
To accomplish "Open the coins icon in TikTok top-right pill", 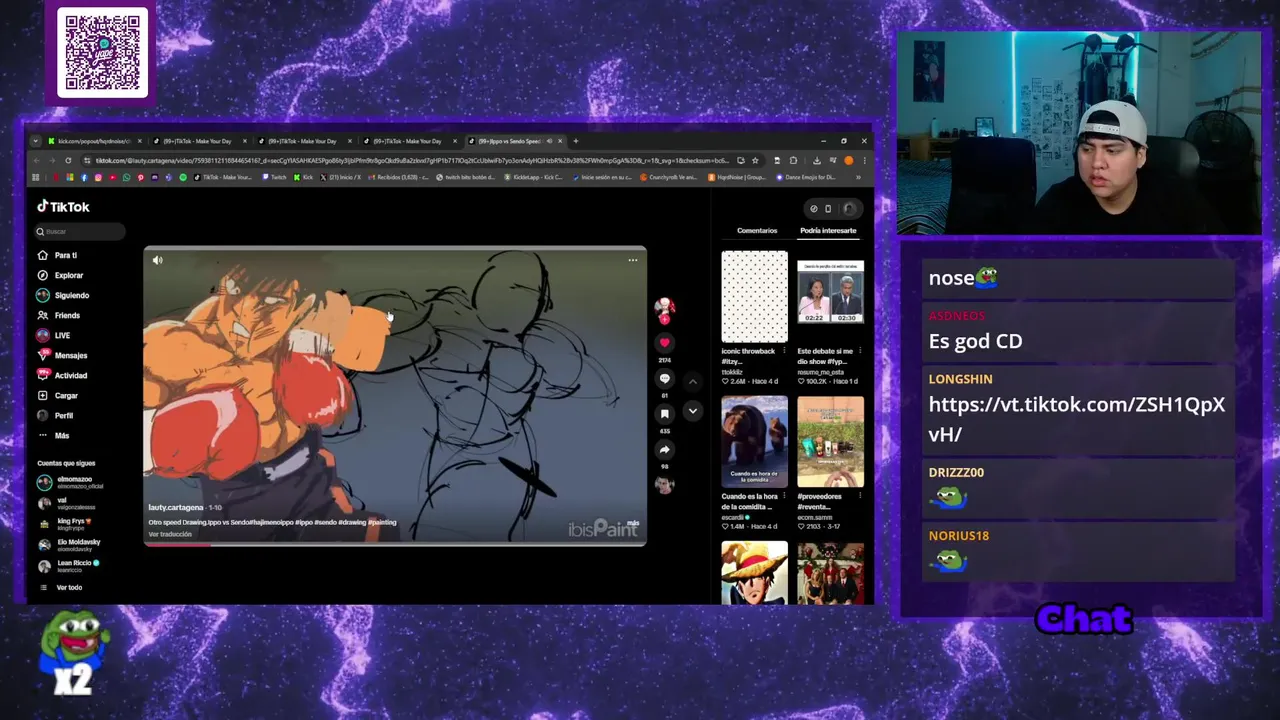I will pyautogui.click(x=814, y=209).
